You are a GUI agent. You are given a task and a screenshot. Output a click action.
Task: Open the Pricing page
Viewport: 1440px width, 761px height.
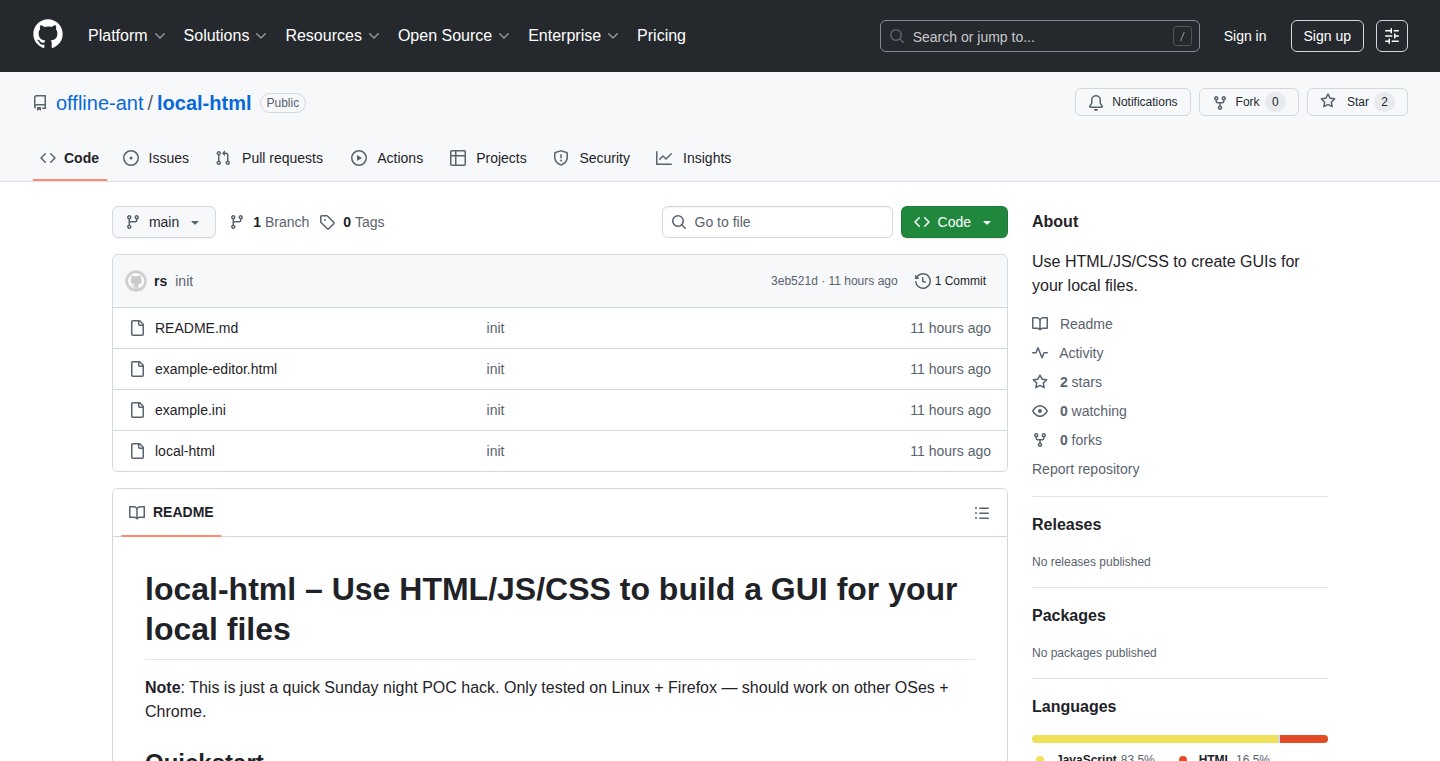[661, 35]
